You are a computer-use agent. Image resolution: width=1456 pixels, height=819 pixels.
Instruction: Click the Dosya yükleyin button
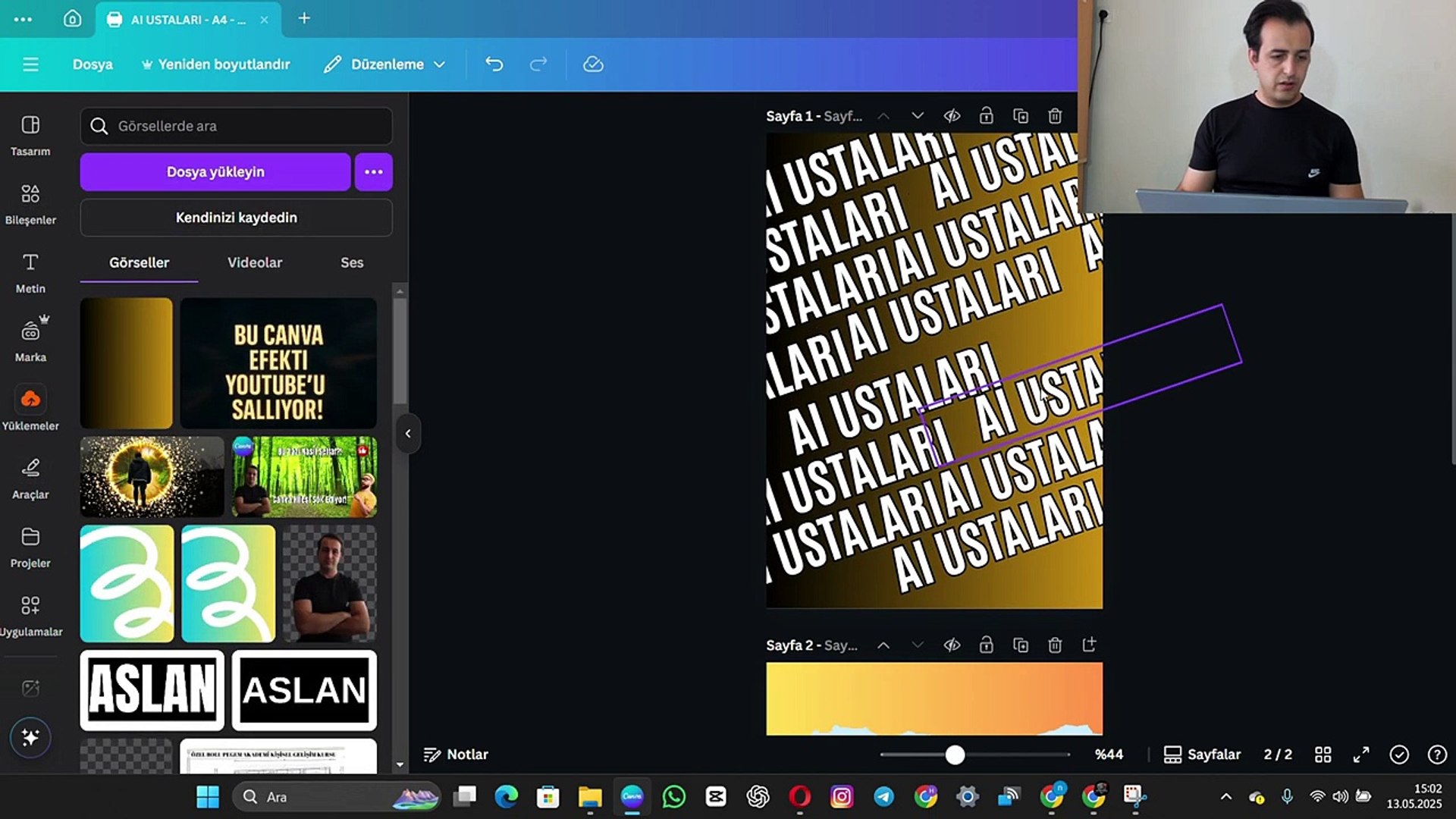[x=215, y=171]
